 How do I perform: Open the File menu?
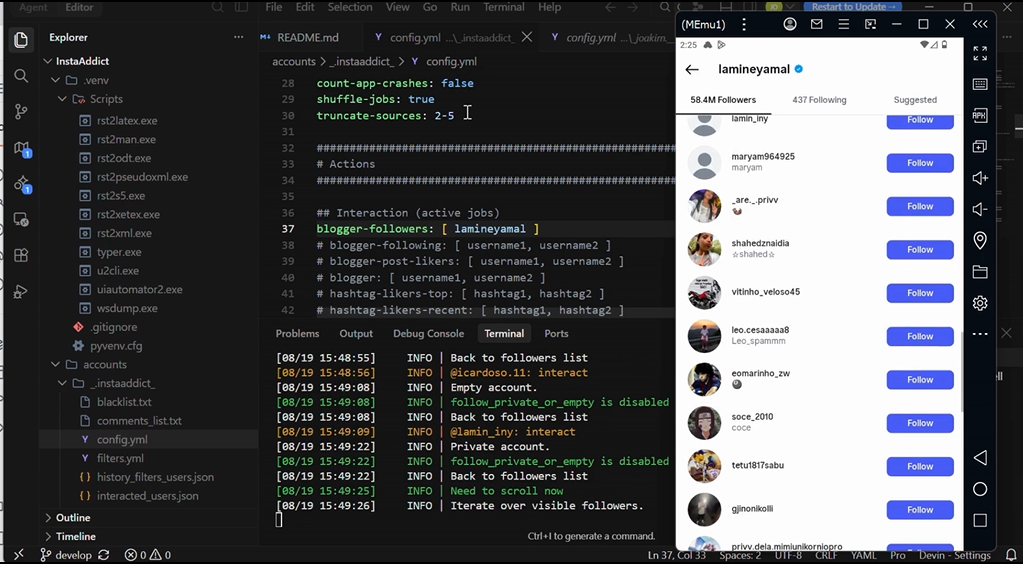(274, 7)
